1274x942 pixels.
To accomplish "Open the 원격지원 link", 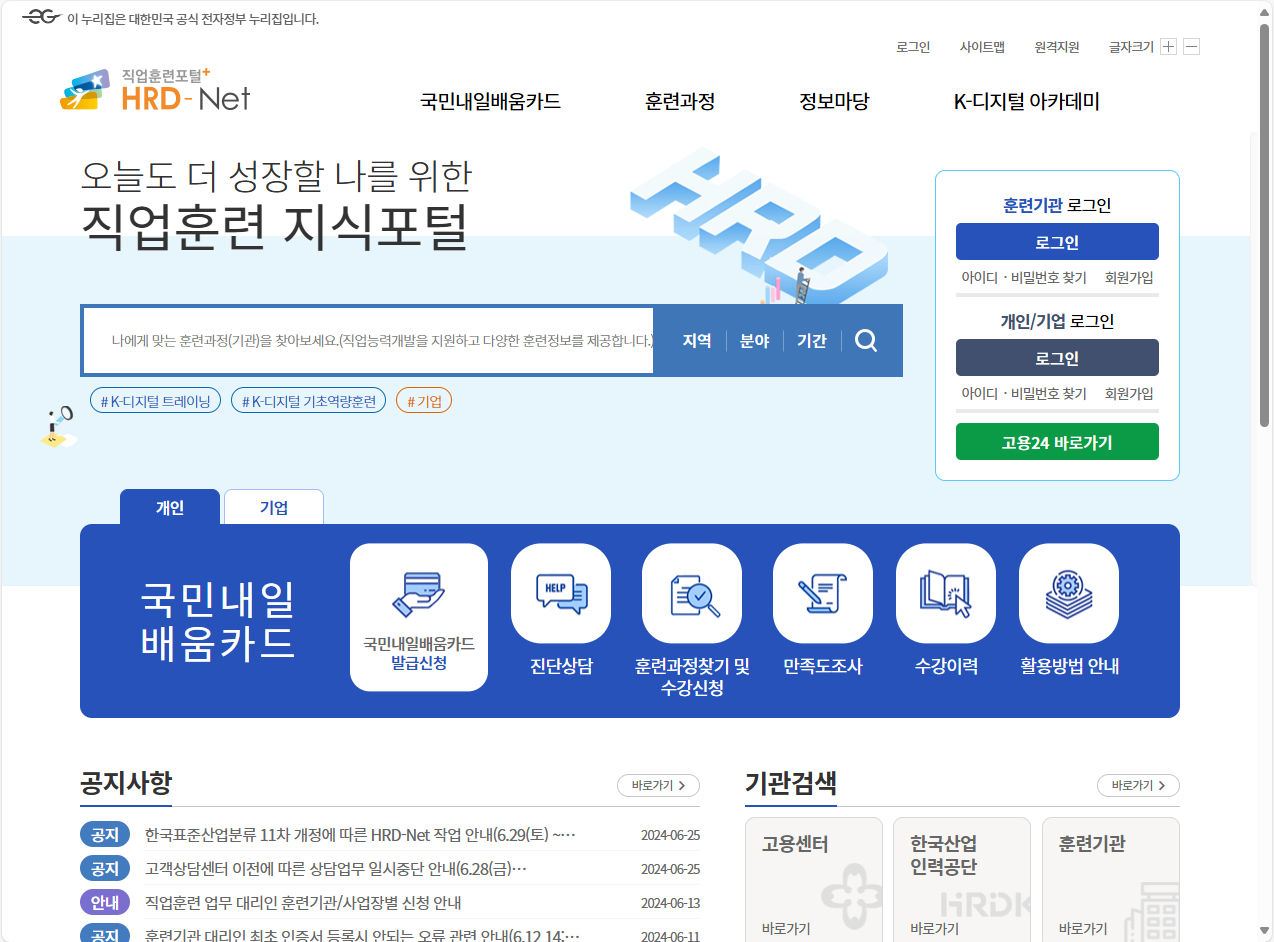I will click(1057, 47).
